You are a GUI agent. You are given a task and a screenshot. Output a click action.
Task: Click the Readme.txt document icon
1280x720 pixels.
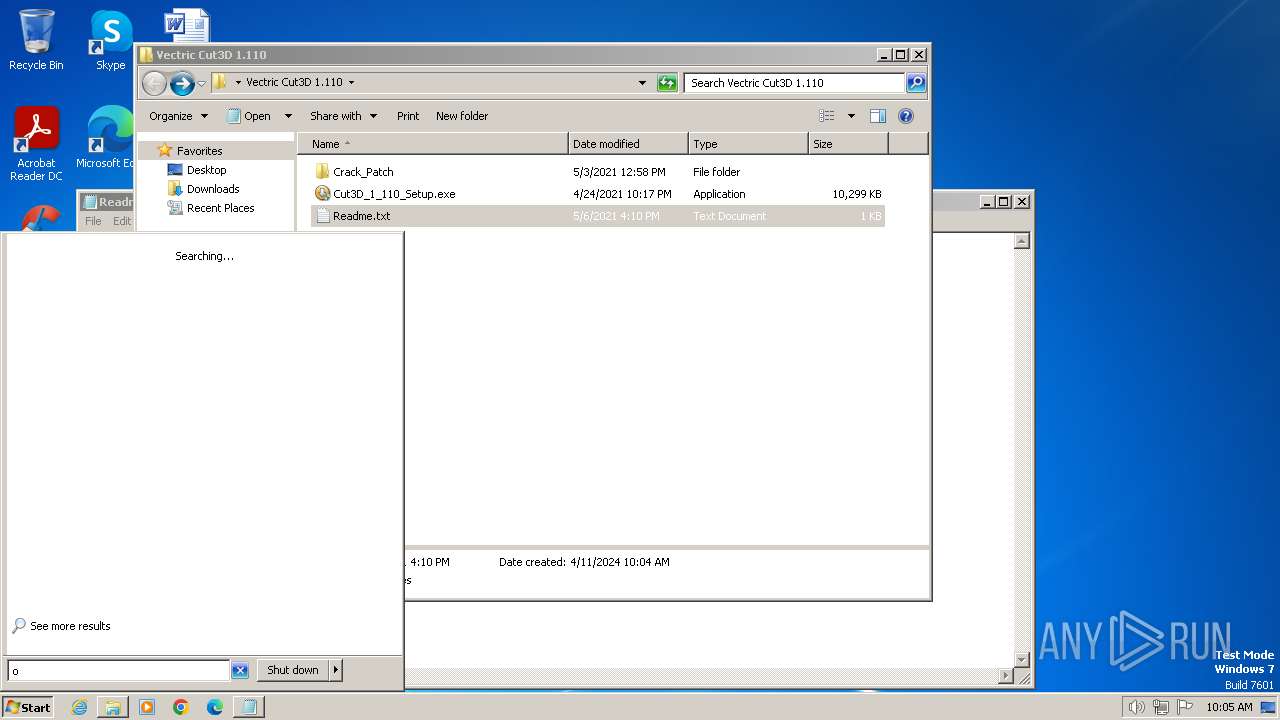point(322,216)
